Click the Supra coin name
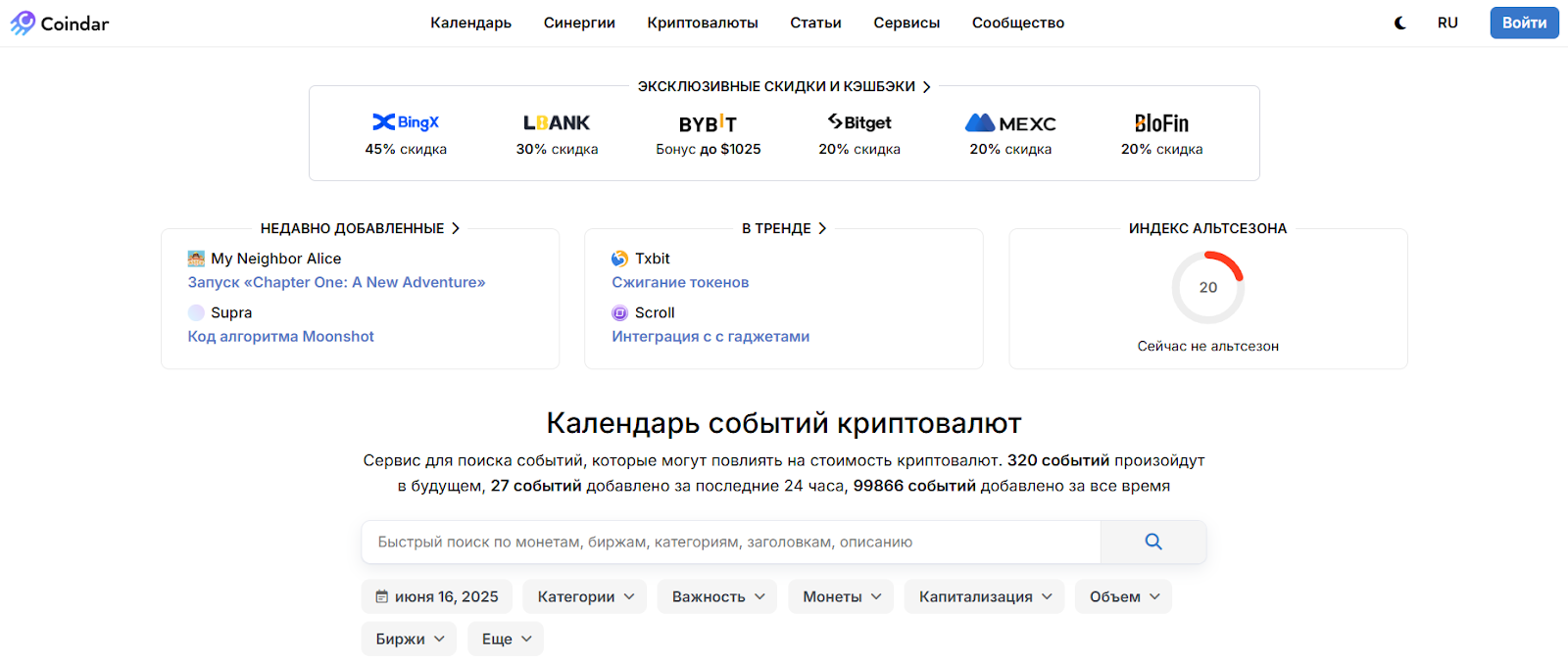Viewport: 1568px width, 662px height. point(231,312)
